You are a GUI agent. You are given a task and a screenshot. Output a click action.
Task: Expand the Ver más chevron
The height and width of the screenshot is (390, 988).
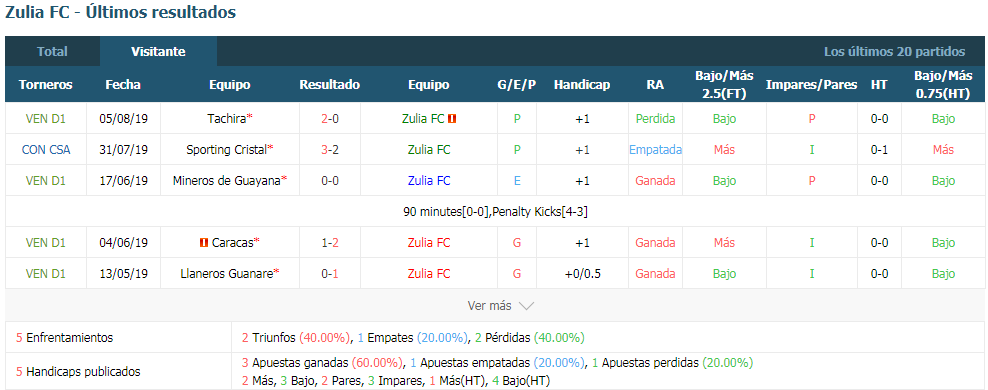pos(526,306)
